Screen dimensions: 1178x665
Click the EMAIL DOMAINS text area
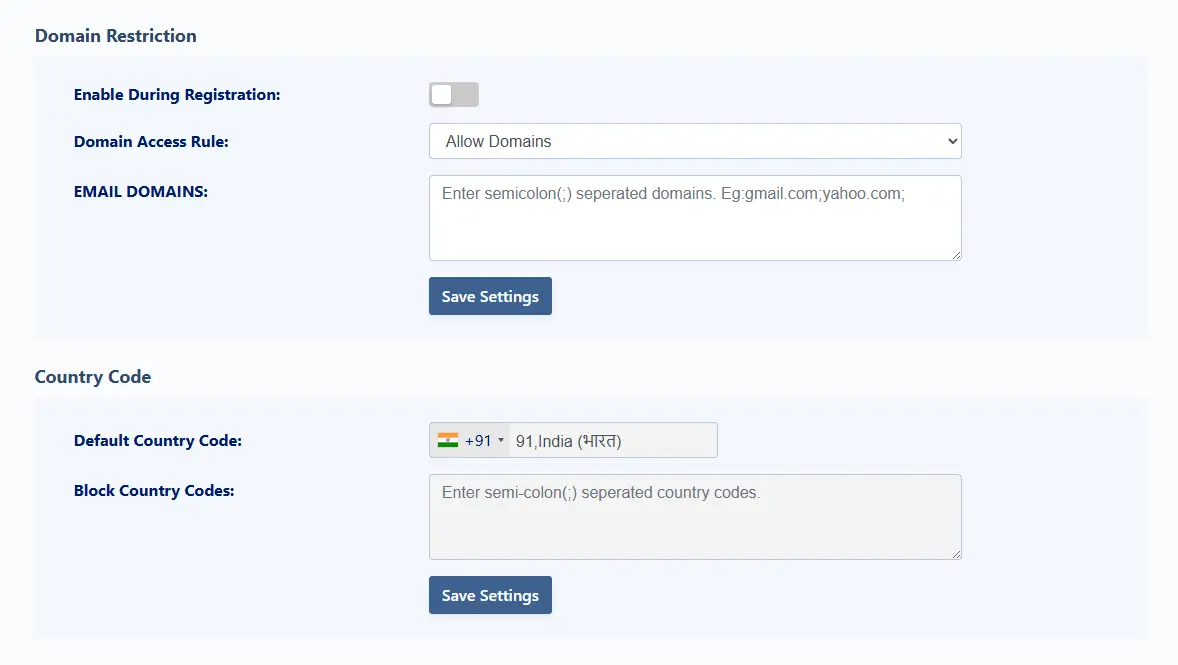click(x=695, y=218)
